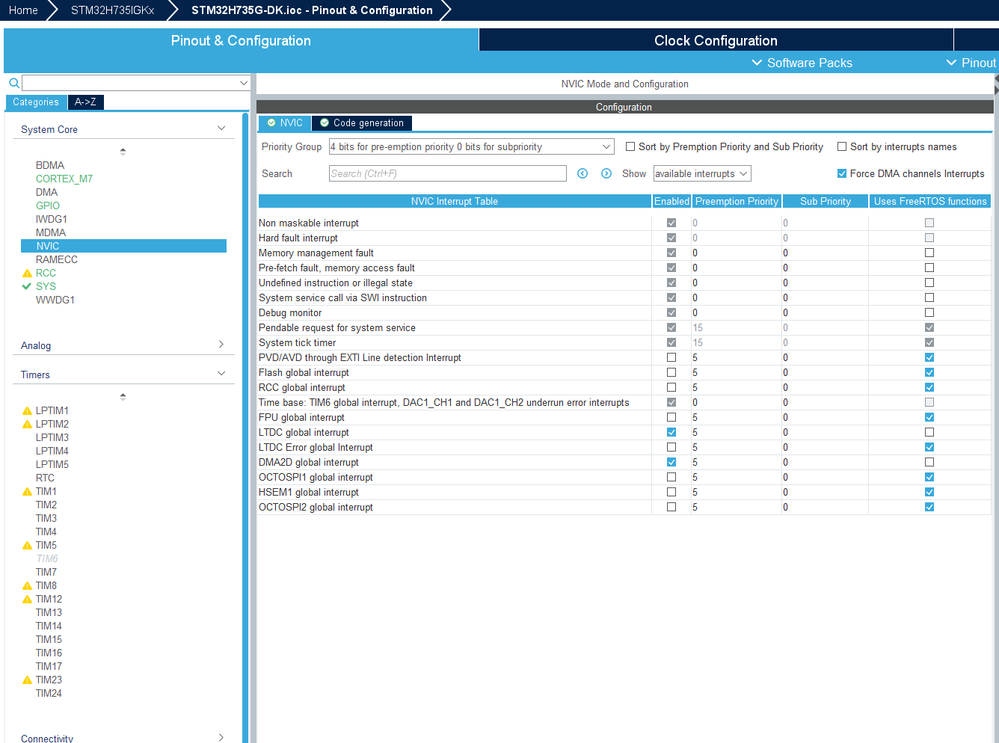Image resolution: width=999 pixels, height=743 pixels.
Task: Collapse the System Core category
Action: (x=221, y=129)
